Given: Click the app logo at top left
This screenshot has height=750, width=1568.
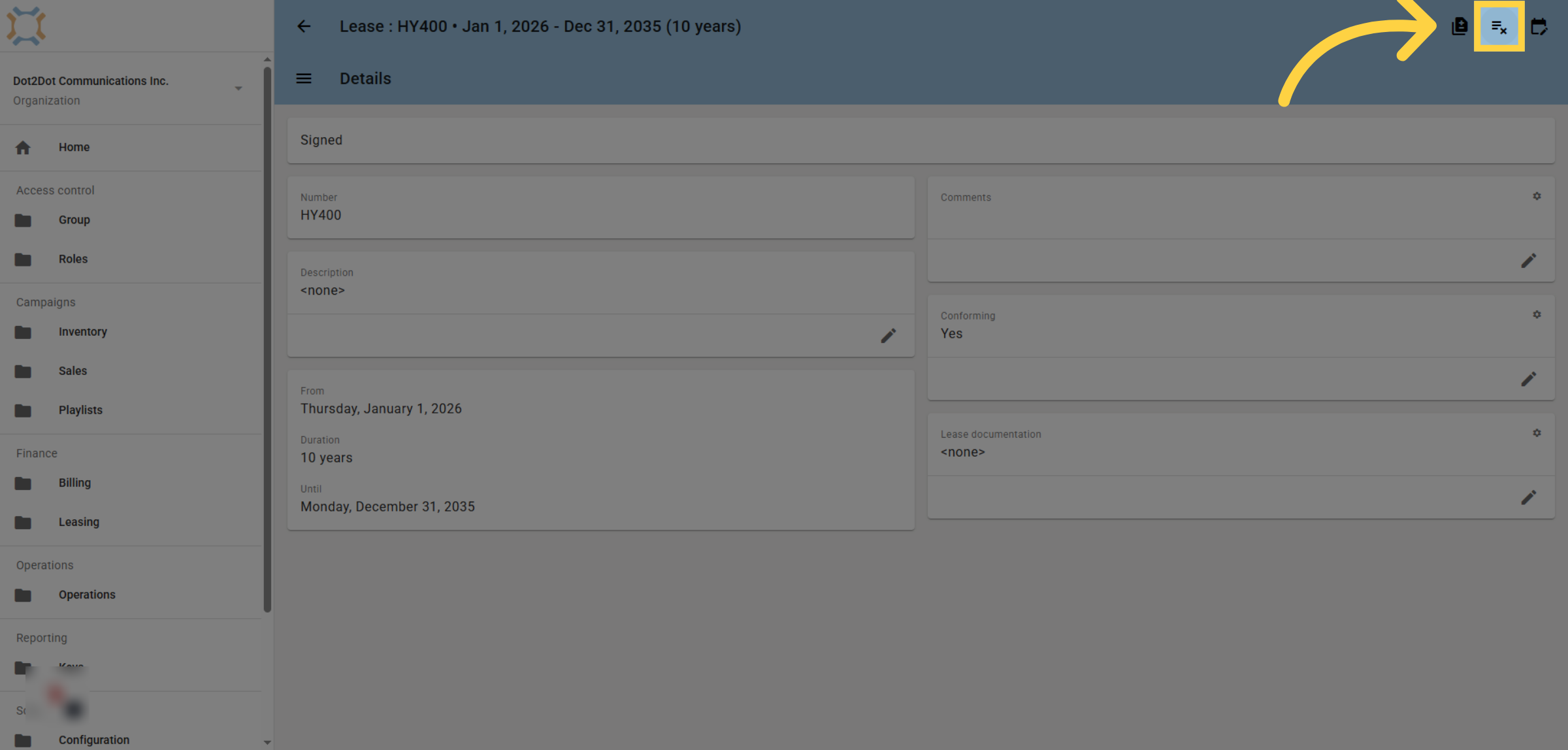Looking at the screenshot, I should point(26,26).
